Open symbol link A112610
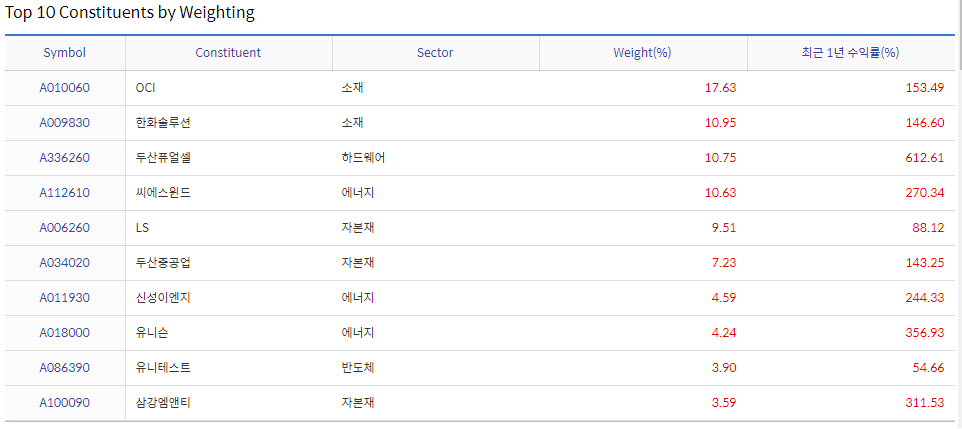This screenshot has height=429, width=962. (x=64, y=193)
